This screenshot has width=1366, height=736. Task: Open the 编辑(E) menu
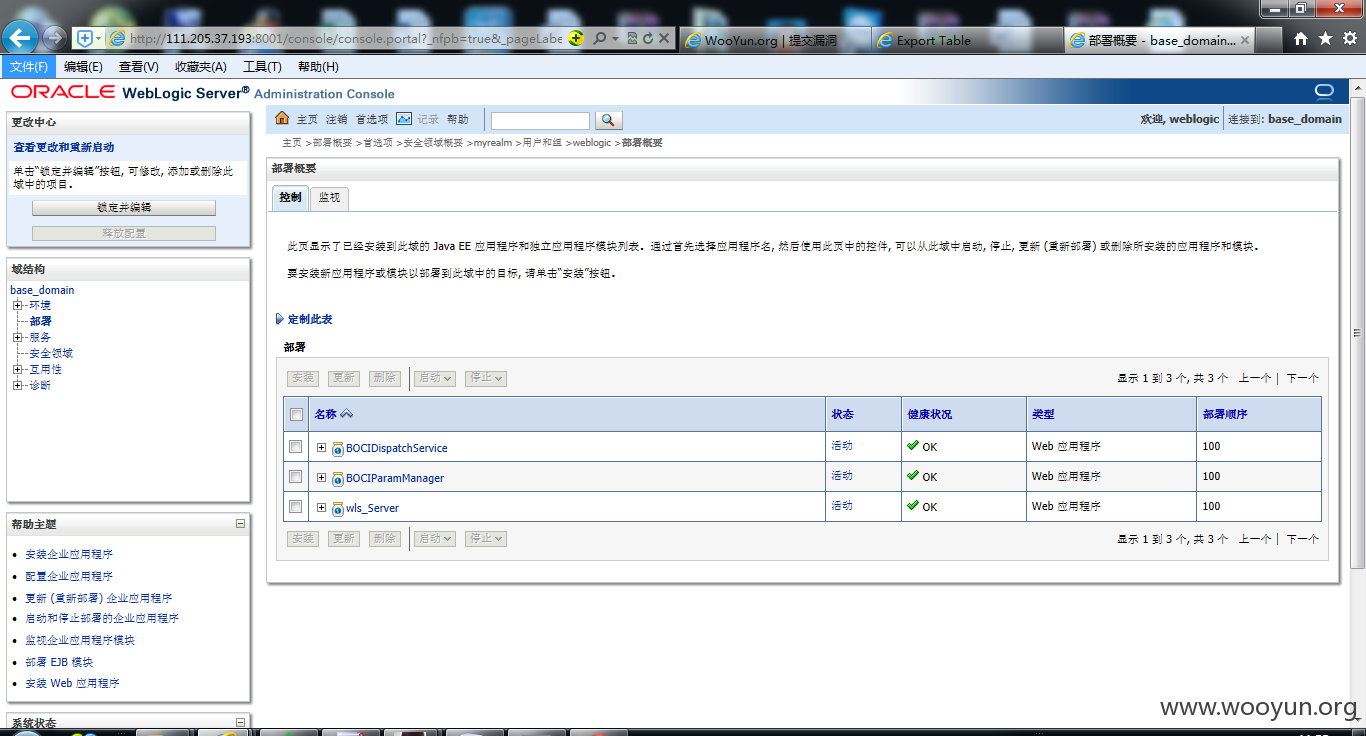(x=83, y=67)
